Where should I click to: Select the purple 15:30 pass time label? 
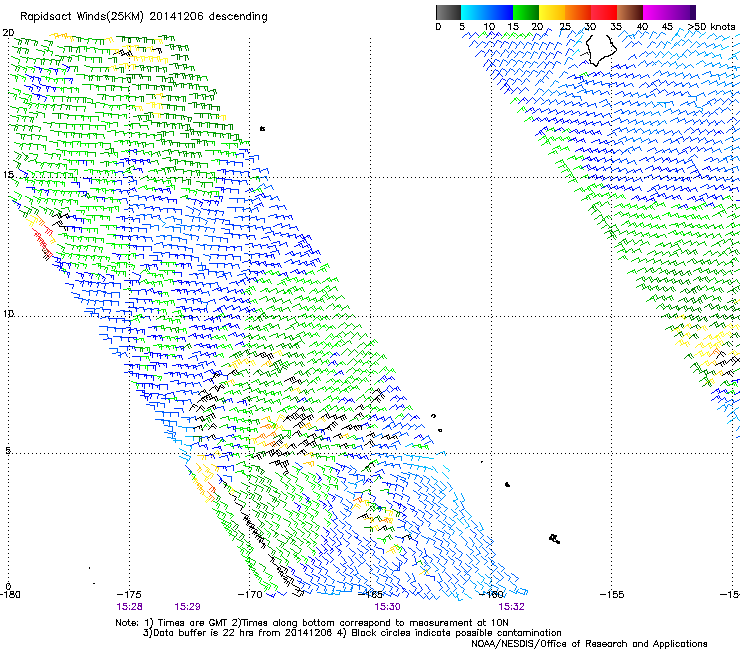coord(387,607)
